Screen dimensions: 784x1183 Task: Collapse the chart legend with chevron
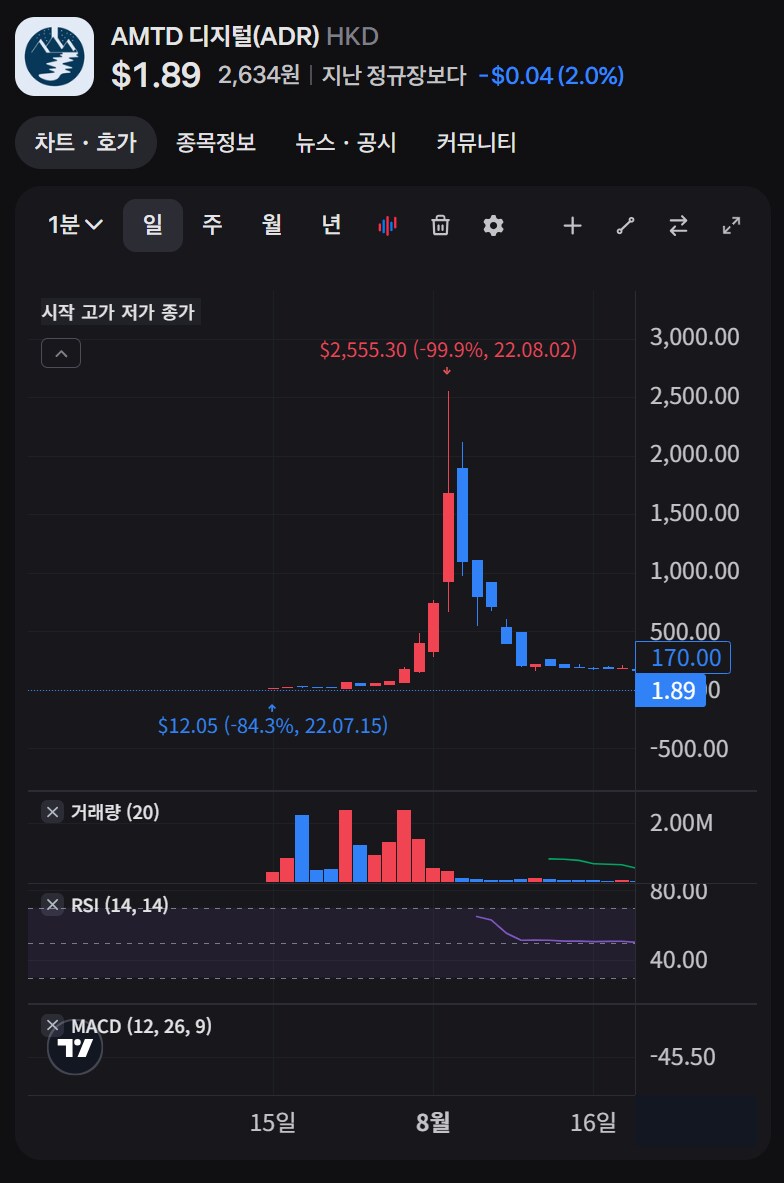[61, 354]
